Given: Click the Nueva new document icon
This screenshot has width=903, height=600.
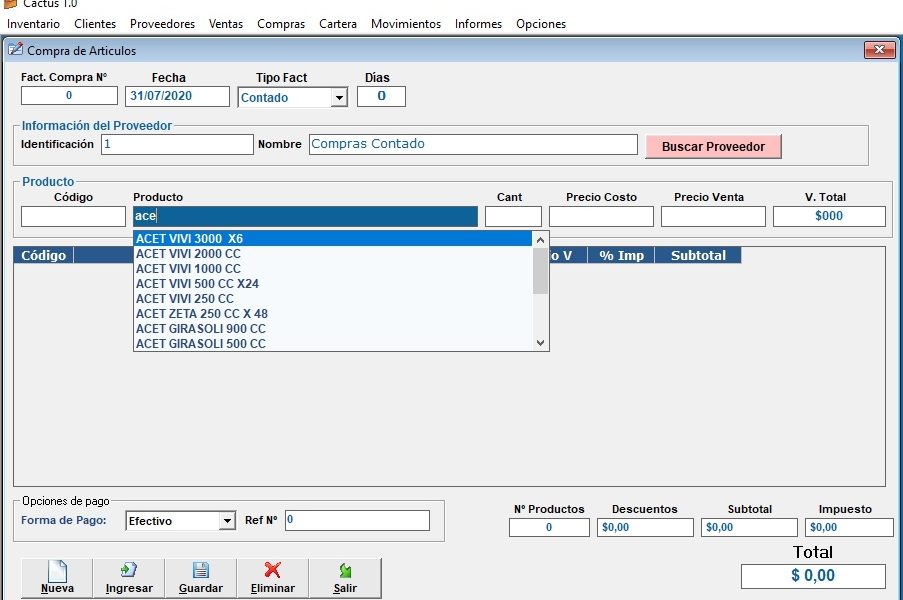Looking at the screenshot, I should (x=57, y=571).
